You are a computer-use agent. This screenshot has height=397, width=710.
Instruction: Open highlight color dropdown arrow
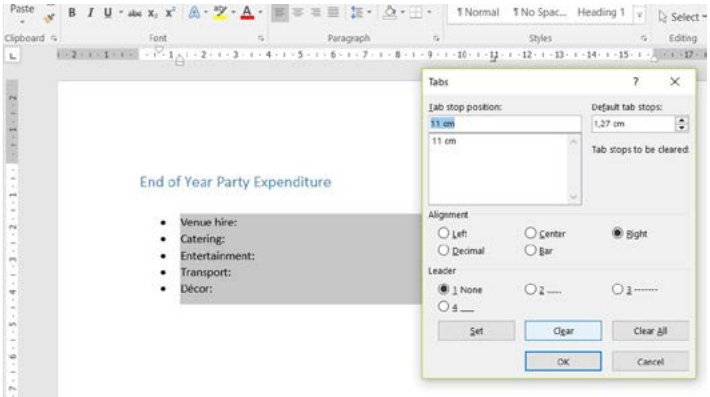(233, 13)
